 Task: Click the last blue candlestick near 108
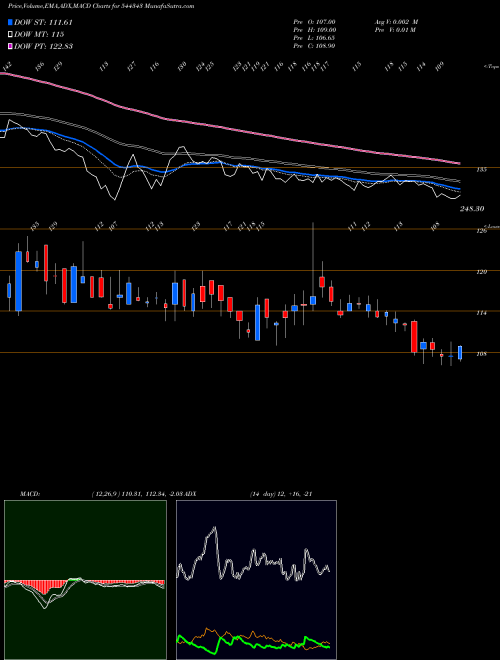pyautogui.click(x=460, y=353)
